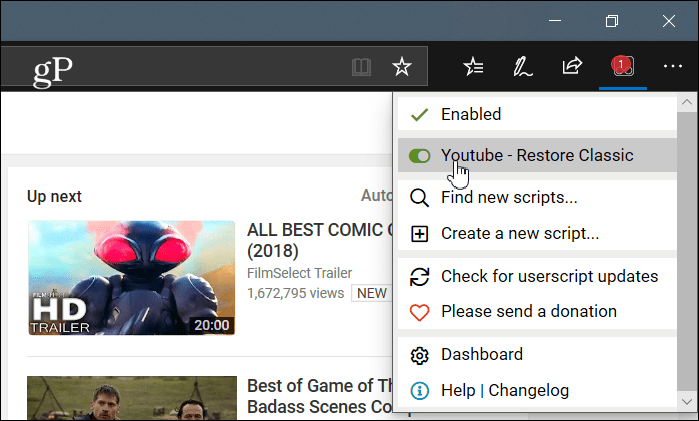The image size is (699, 421).
Task: Select the Enabled menu entry
Action: pyautogui.click(x=537, y=114)
